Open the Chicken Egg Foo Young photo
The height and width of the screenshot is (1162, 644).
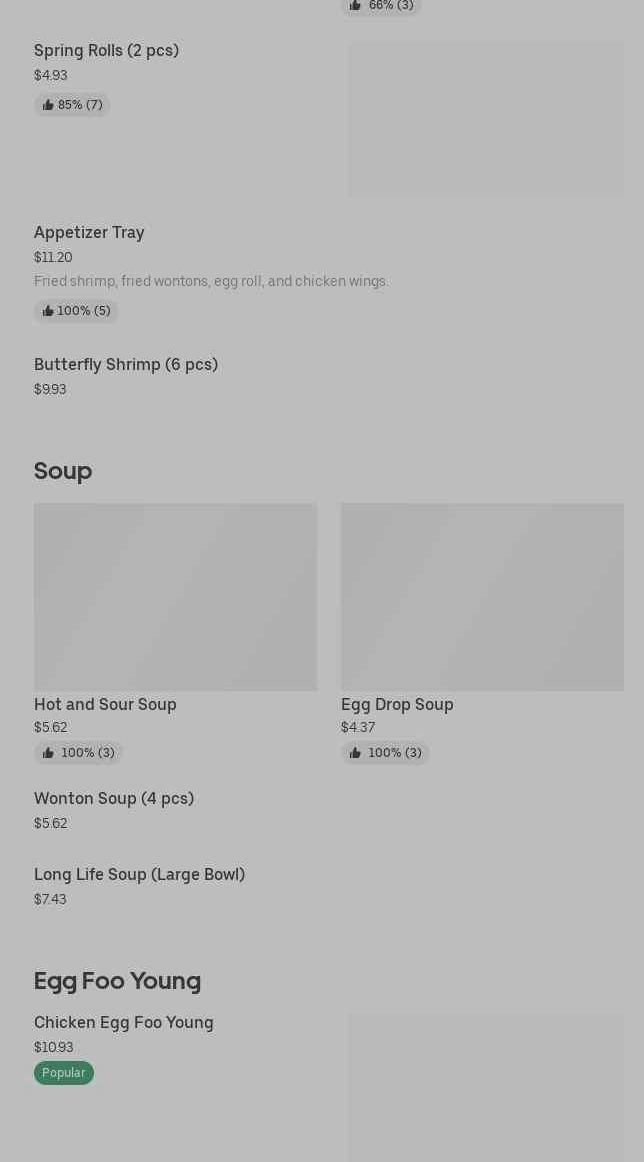coord(486,1088)
